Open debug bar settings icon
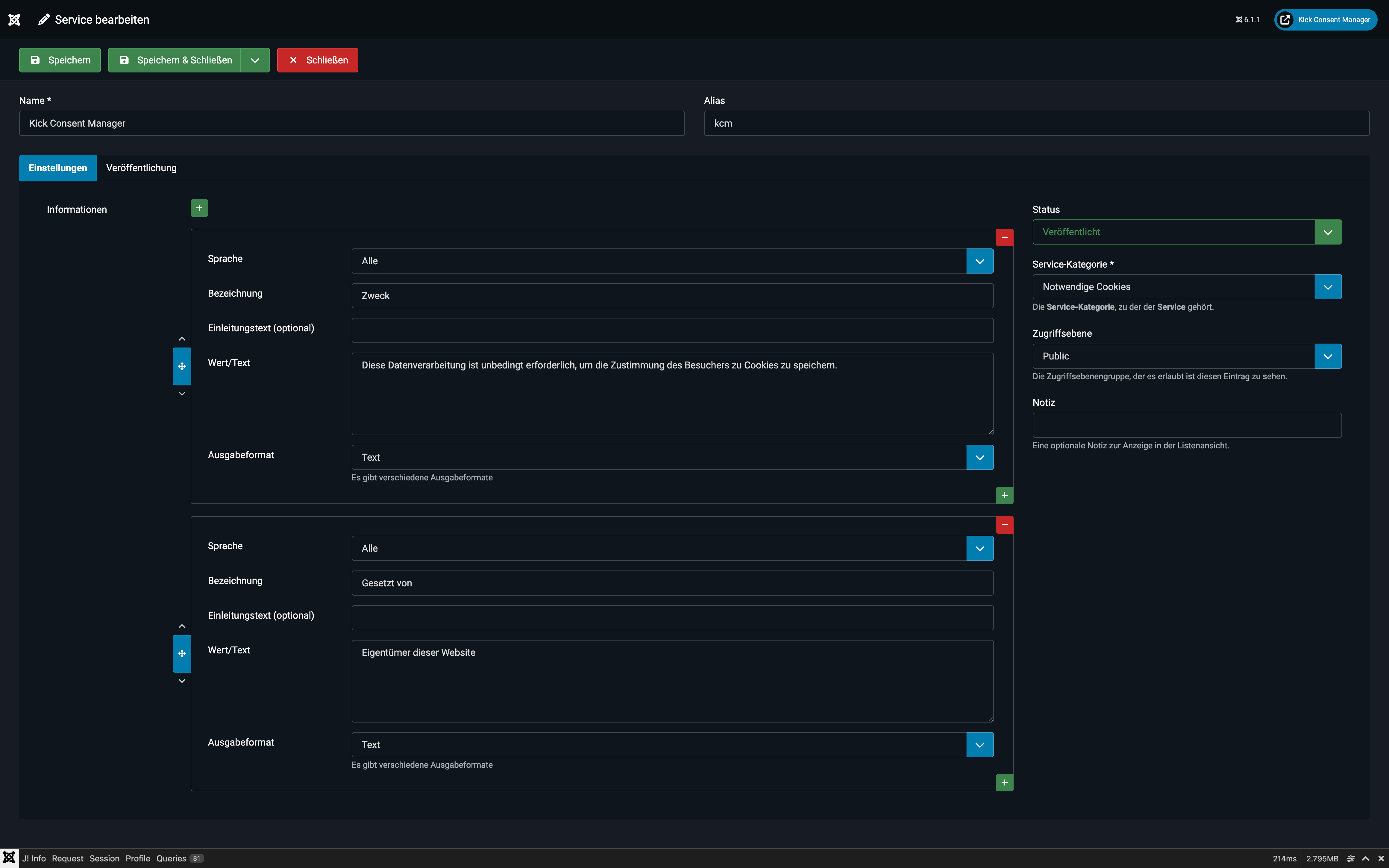The height and width of the screenshot is (868, 1389). [1351, 858]
